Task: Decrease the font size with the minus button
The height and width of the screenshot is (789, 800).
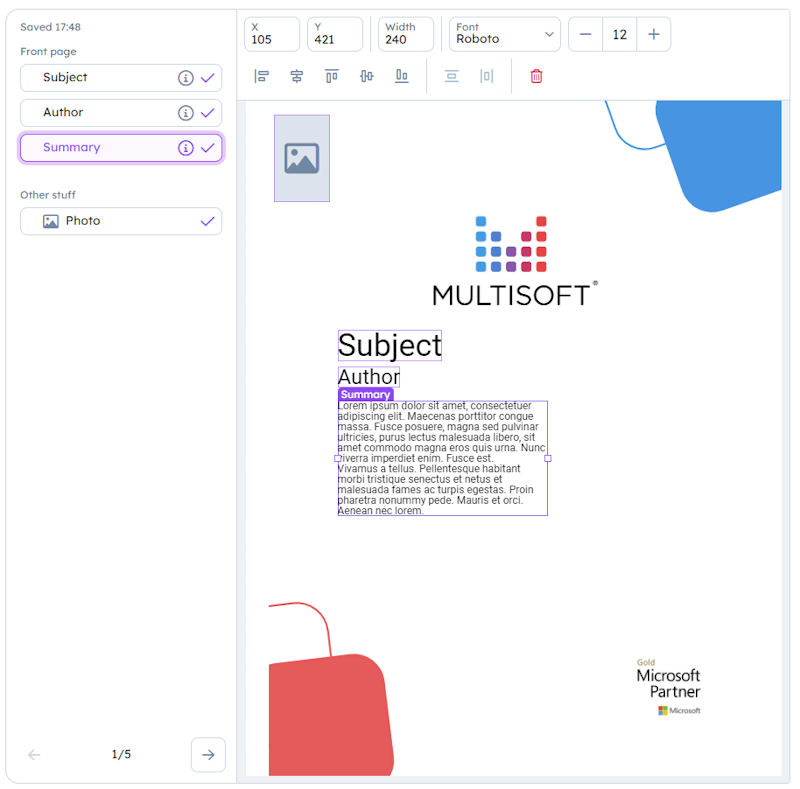Action: pos(586,34)
